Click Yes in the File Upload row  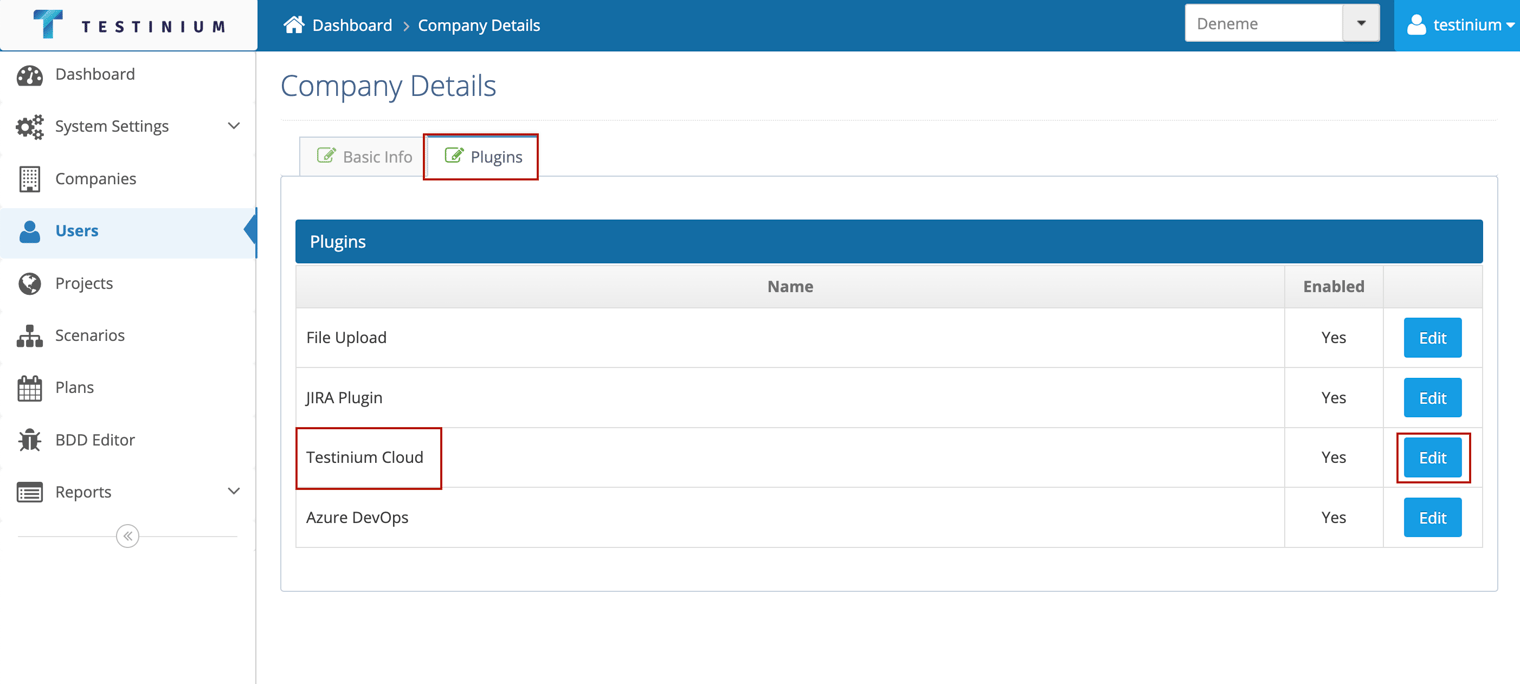point(1333,337)
